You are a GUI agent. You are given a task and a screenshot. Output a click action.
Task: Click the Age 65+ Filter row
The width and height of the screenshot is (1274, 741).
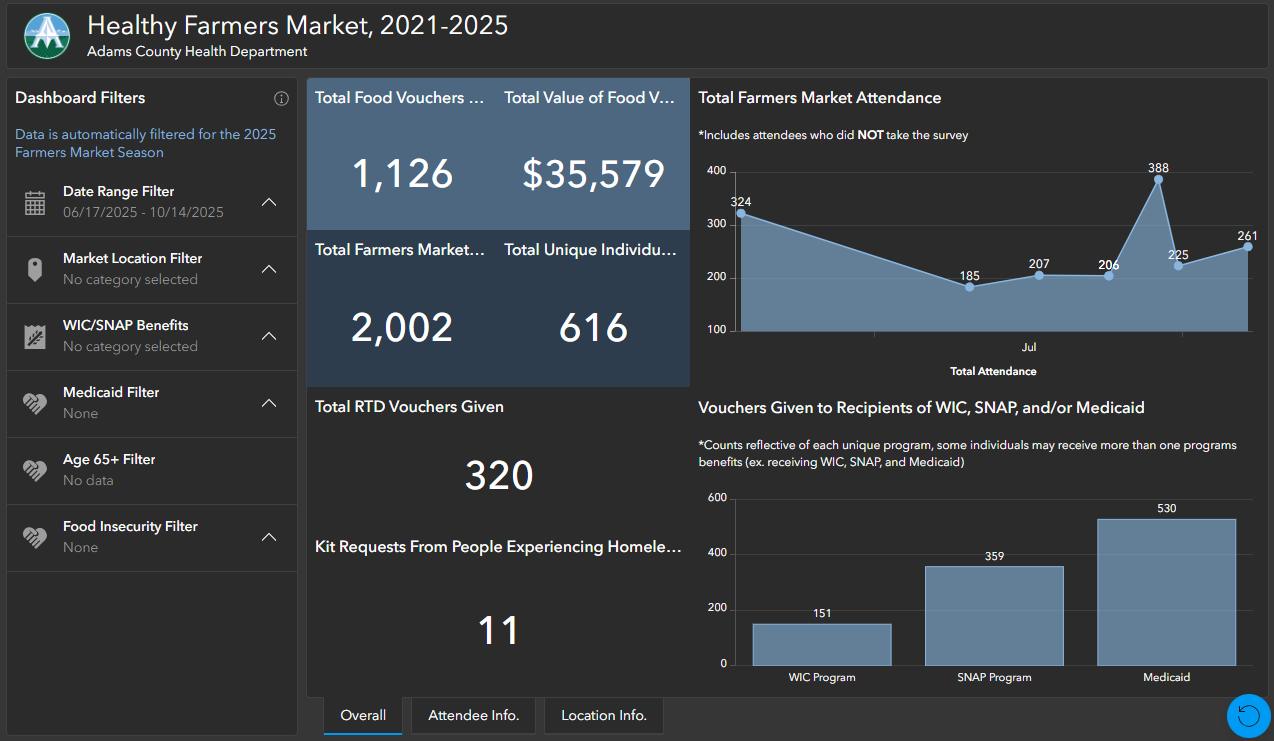(x=152, y=471)
